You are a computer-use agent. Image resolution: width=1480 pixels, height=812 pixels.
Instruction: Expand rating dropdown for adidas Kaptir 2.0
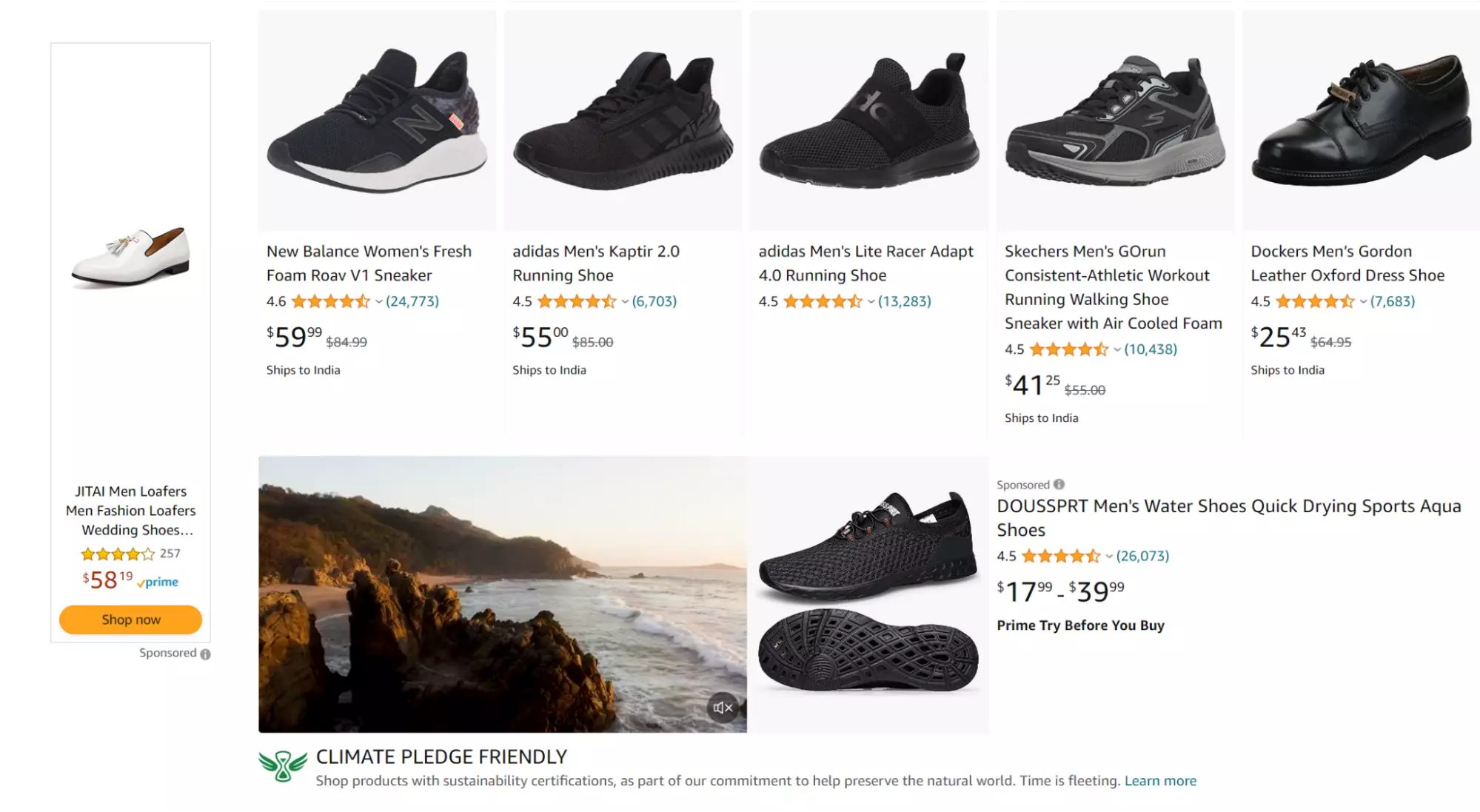(624, 302)
